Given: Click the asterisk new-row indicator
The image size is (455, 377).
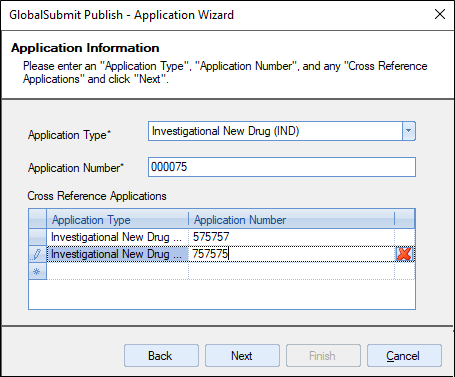Looking at the screenshot, I should pos(37,271).
